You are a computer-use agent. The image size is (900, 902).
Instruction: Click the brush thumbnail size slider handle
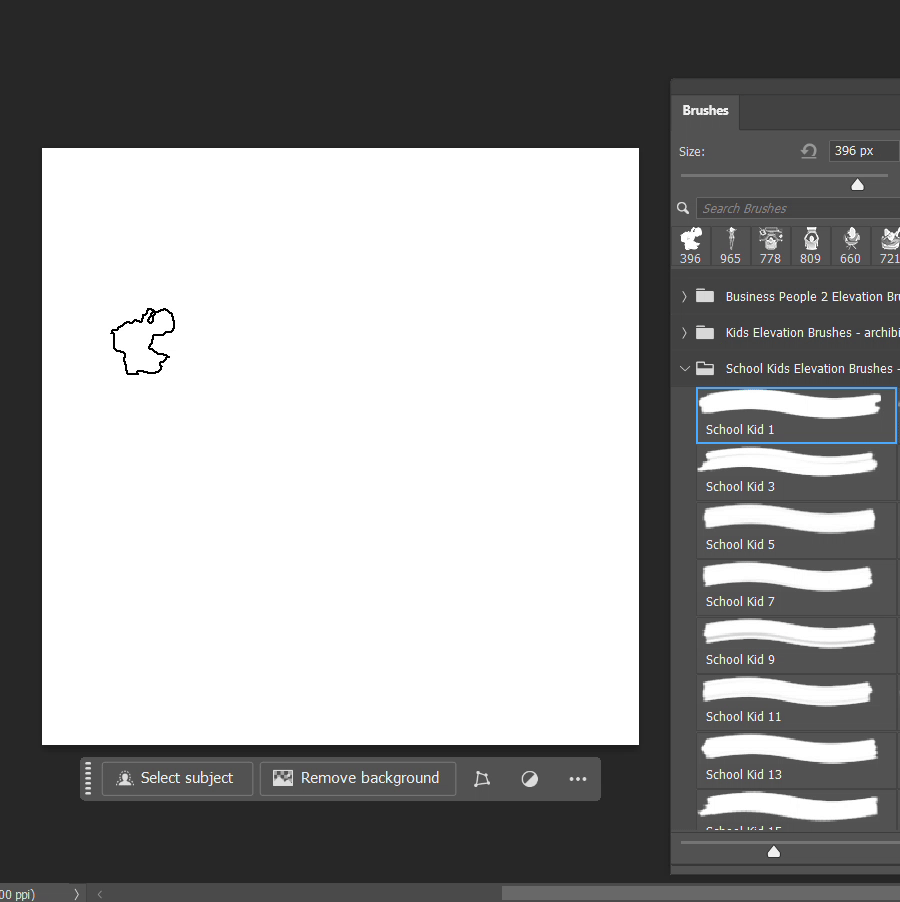tap(773, 852)
